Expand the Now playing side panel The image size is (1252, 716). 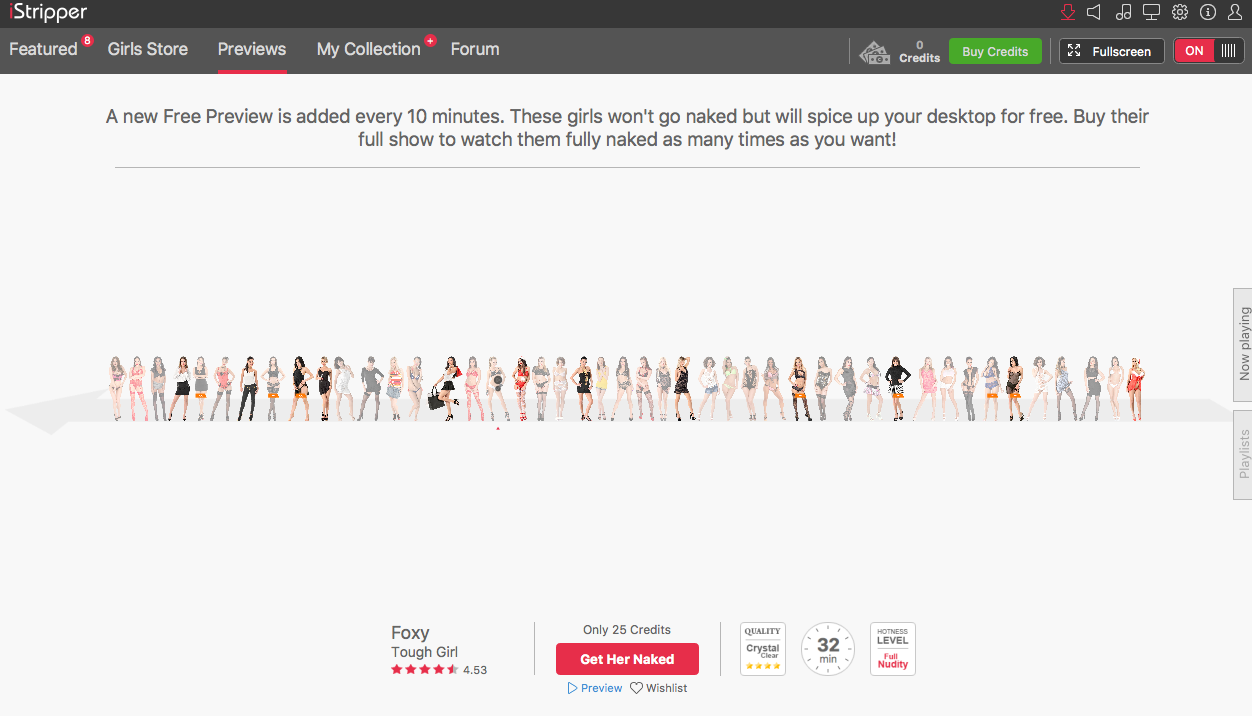[1243, 344]
